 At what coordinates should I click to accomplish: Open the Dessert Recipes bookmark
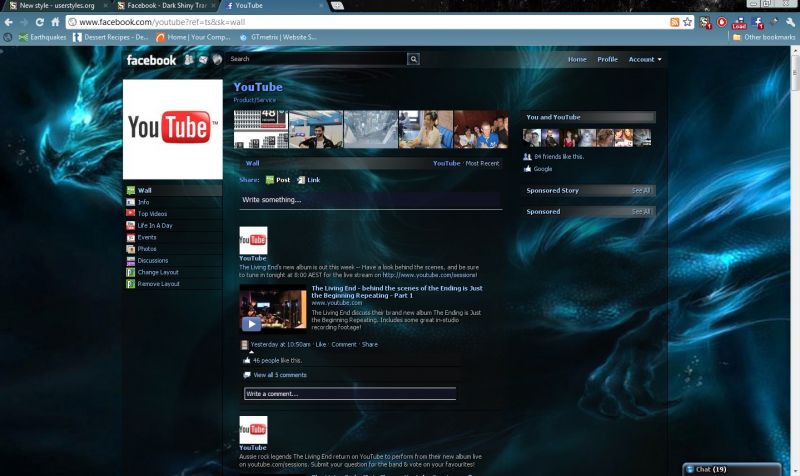point(110,37)
